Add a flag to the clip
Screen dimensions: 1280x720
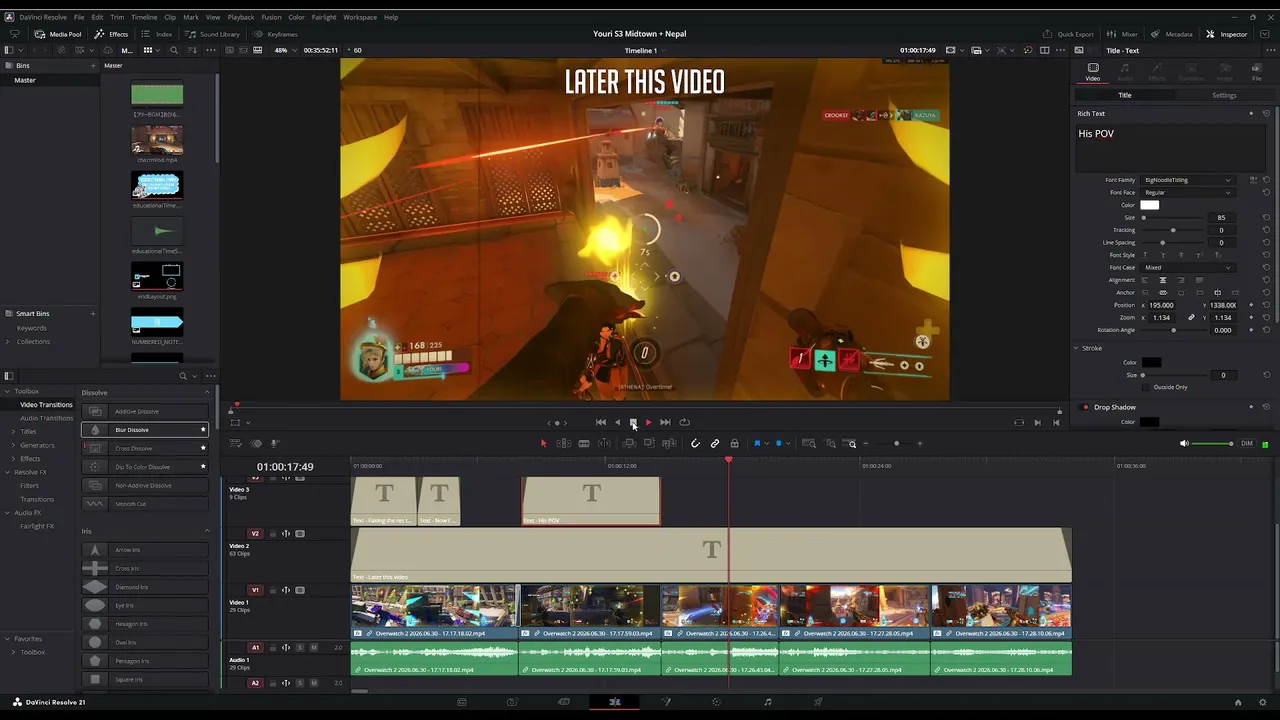757,443
